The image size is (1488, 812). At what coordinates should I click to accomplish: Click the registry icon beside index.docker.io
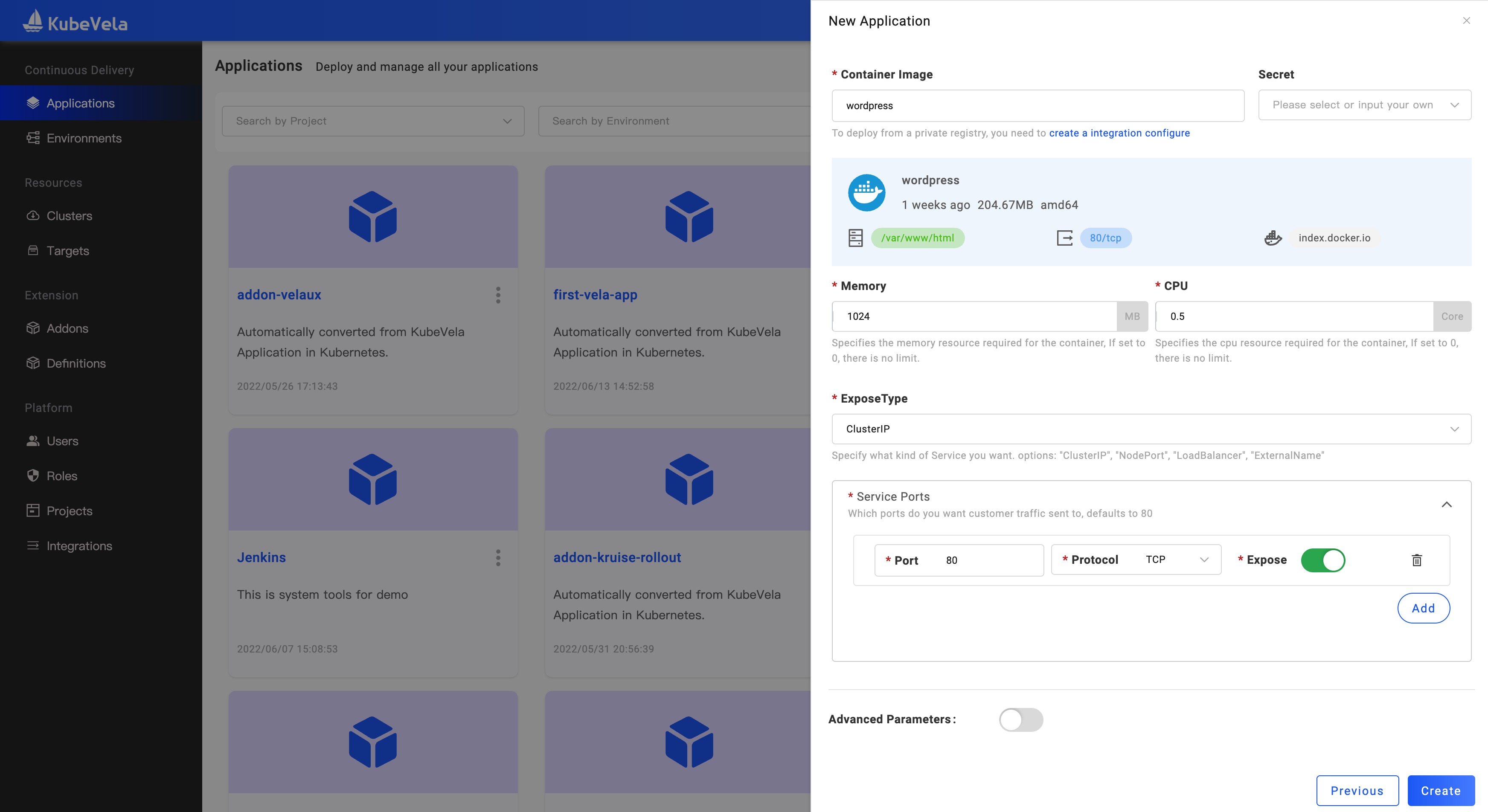point(1273,238)
